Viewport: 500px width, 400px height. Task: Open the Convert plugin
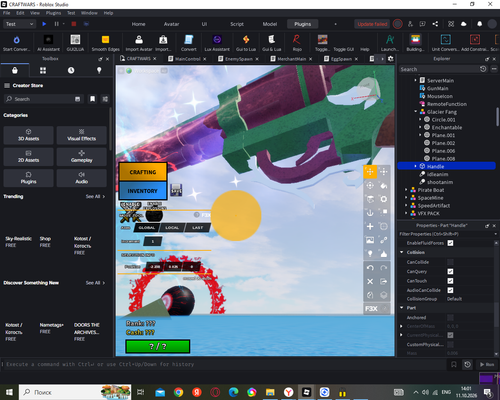point(189,43)
